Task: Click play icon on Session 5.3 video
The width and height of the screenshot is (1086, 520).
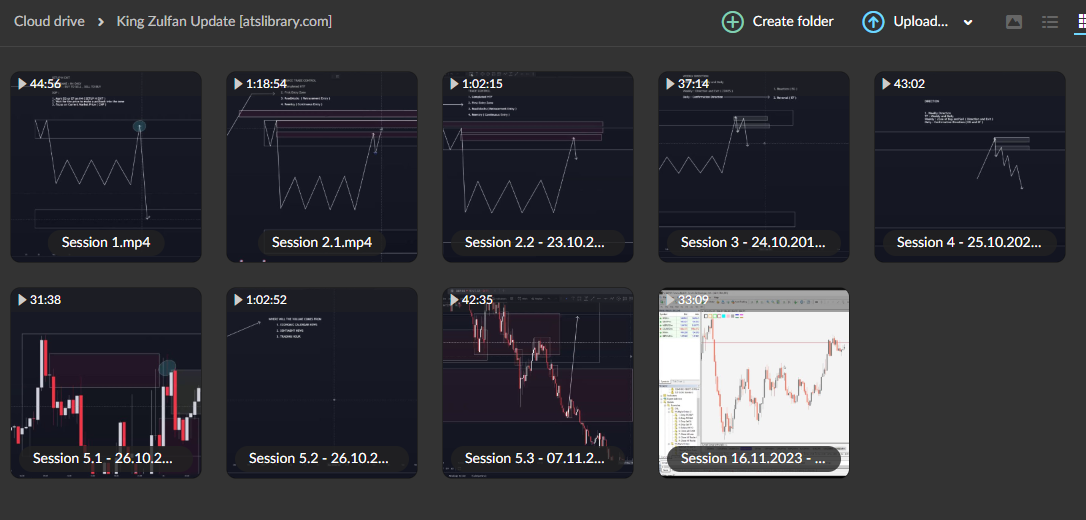Action: 453,300
